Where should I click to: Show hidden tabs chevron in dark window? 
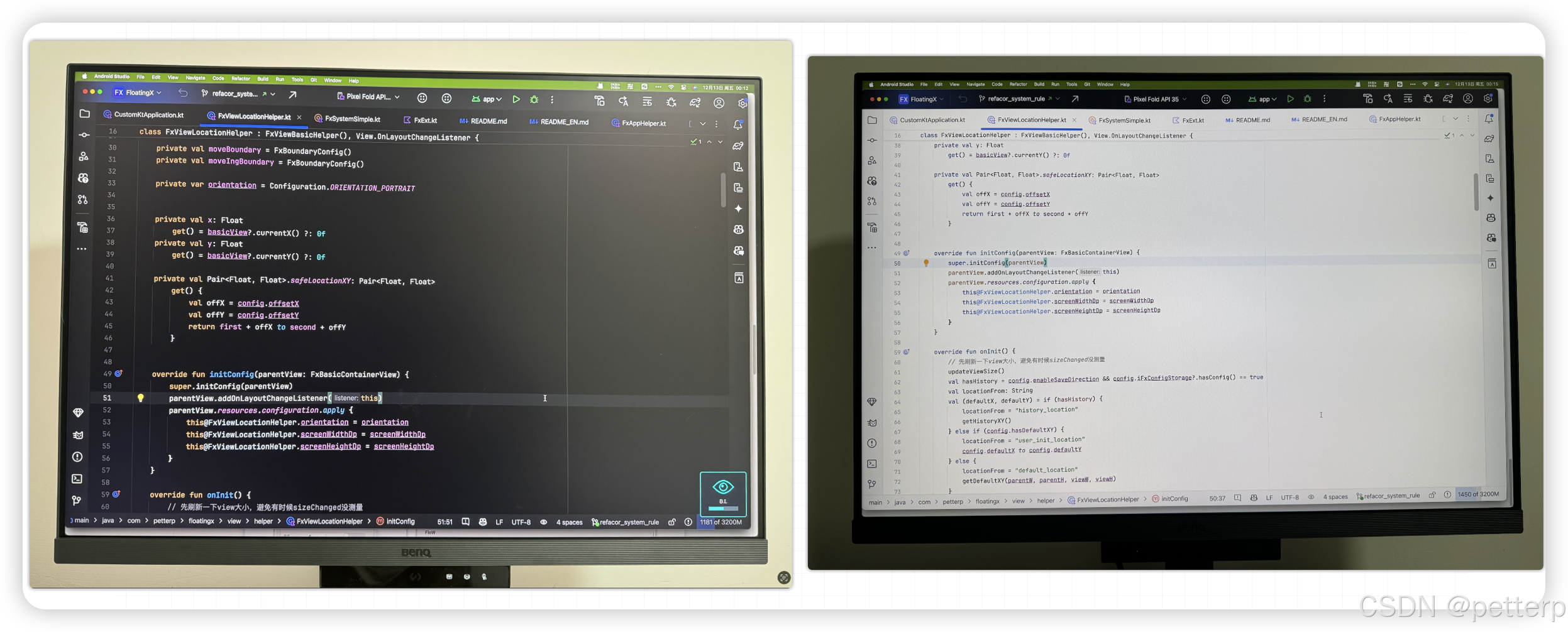tap(703, 124)
